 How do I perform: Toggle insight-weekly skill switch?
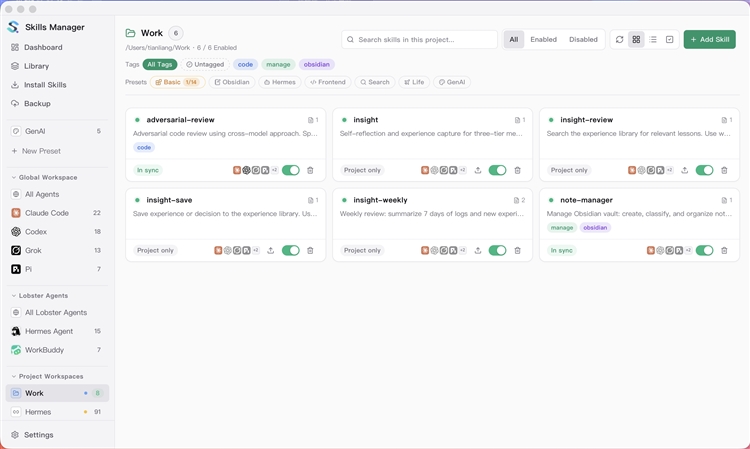point(497,251)
